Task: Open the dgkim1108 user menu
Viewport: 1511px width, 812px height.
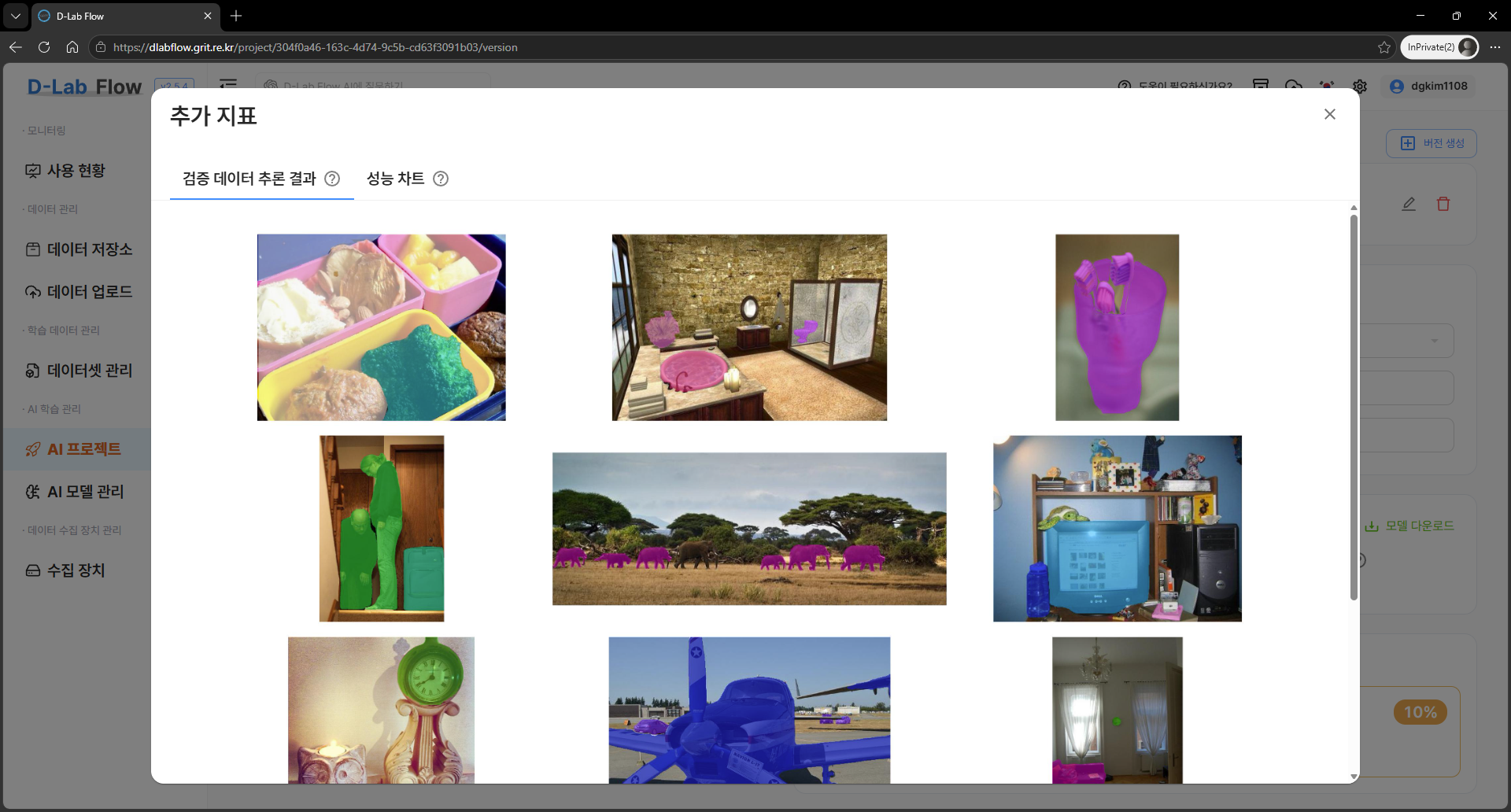Action: [1428, 87]
